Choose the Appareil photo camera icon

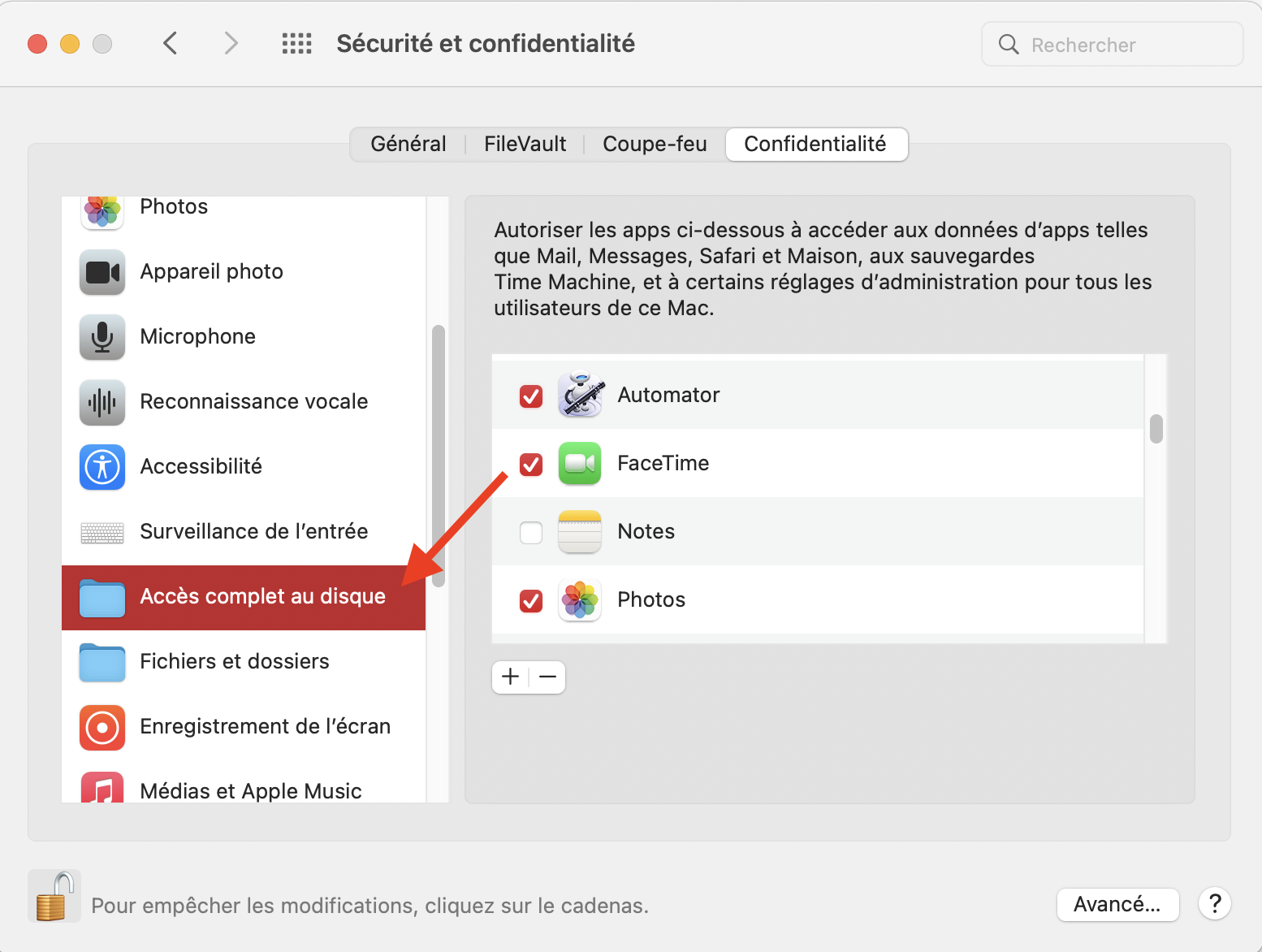(102, 272)
